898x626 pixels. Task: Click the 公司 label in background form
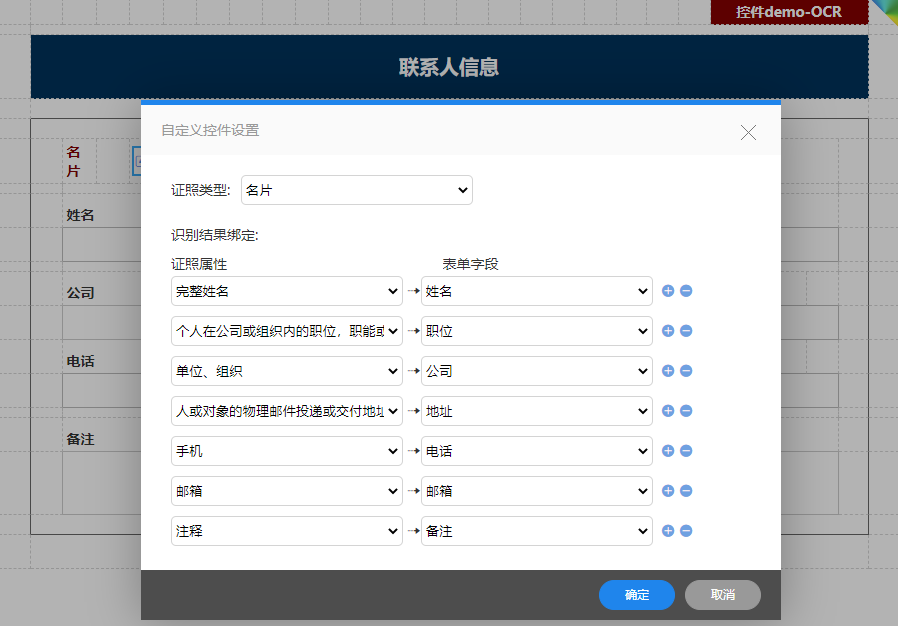pyautogui.click(x=80, y=293)
